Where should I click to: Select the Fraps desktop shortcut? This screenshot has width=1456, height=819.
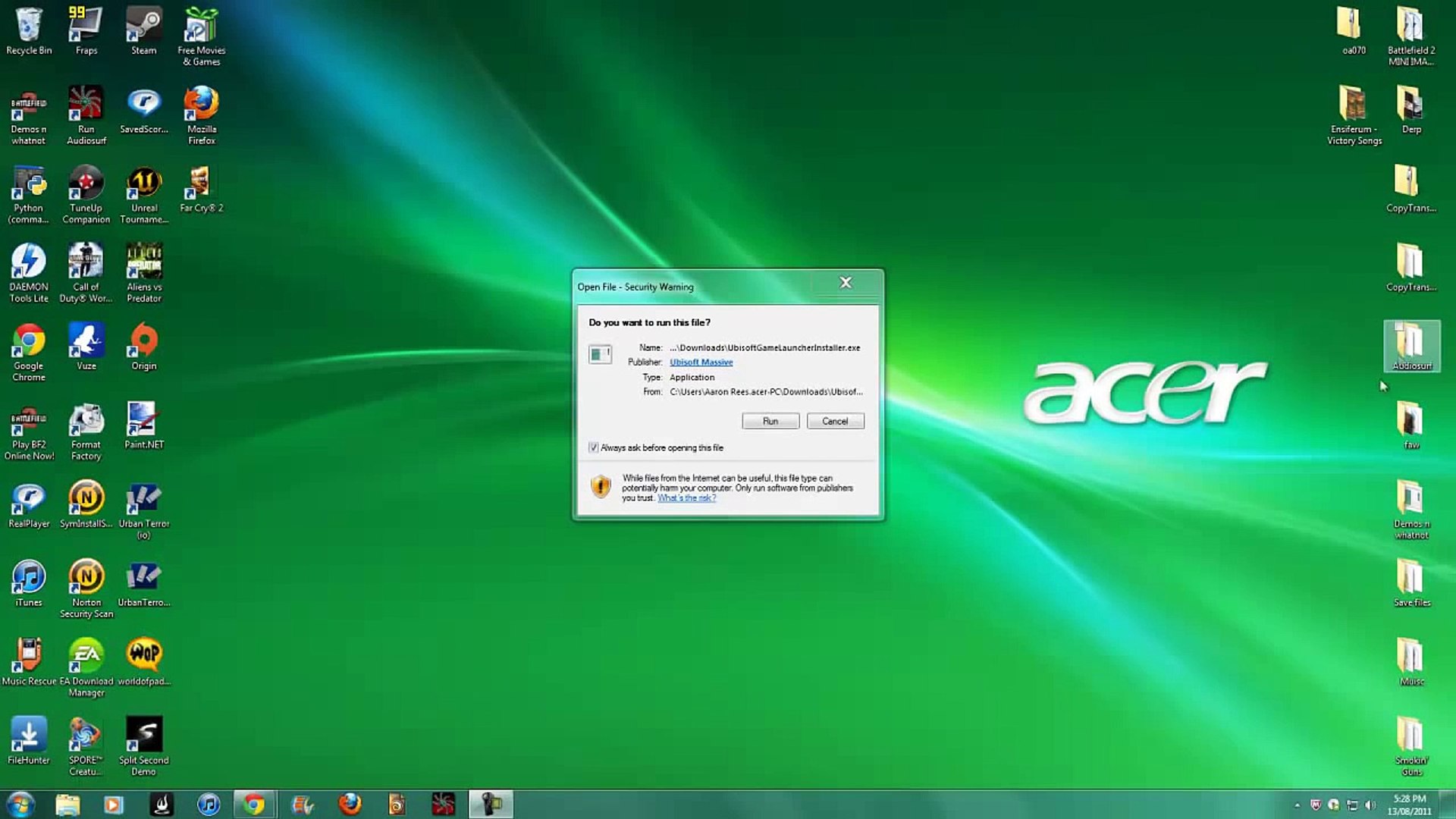point(86,29)
